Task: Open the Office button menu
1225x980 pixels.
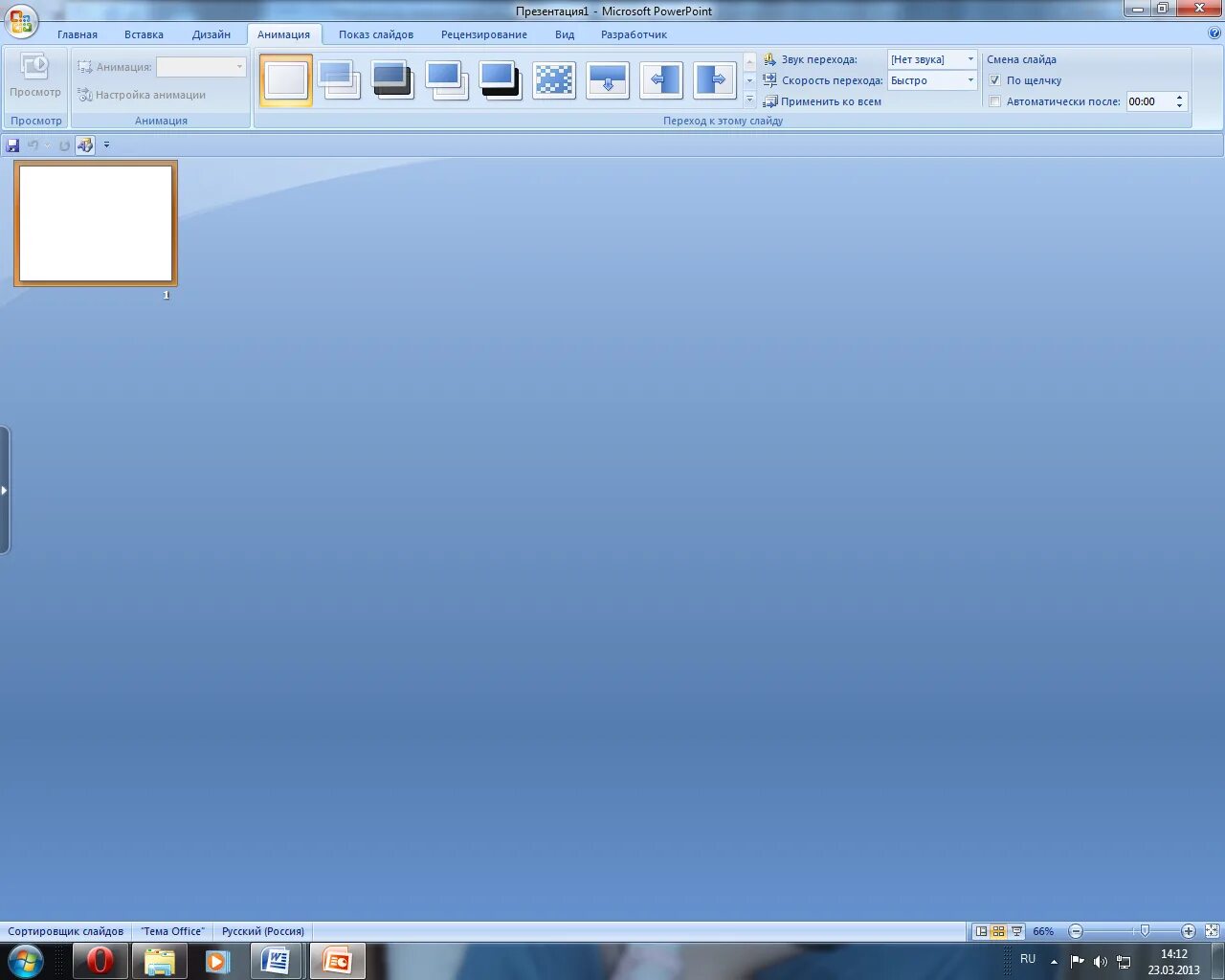Action: coord(21,20)
